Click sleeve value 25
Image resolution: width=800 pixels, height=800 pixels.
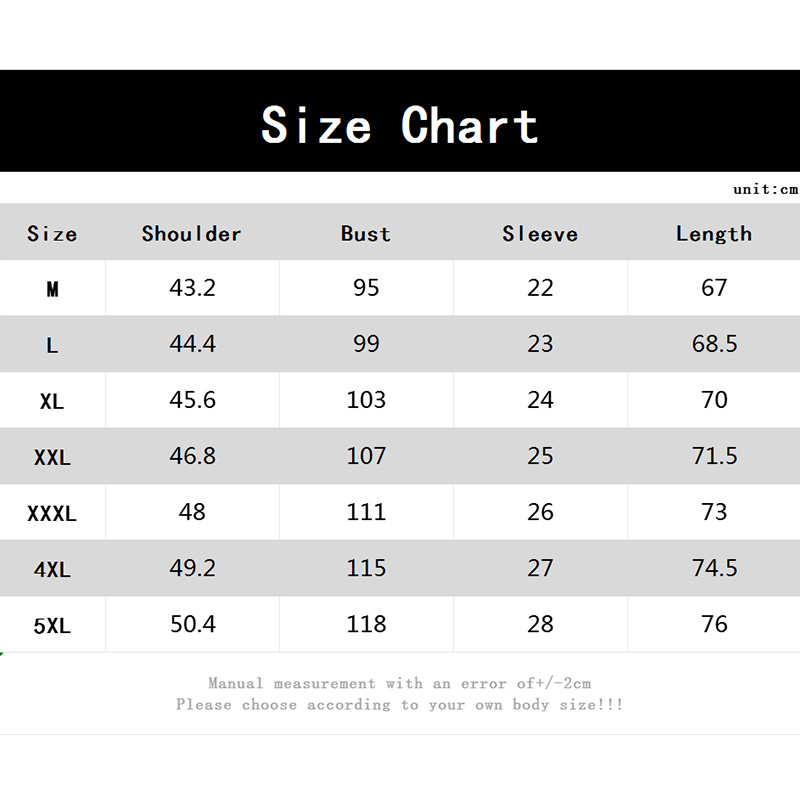click(540, 456)
